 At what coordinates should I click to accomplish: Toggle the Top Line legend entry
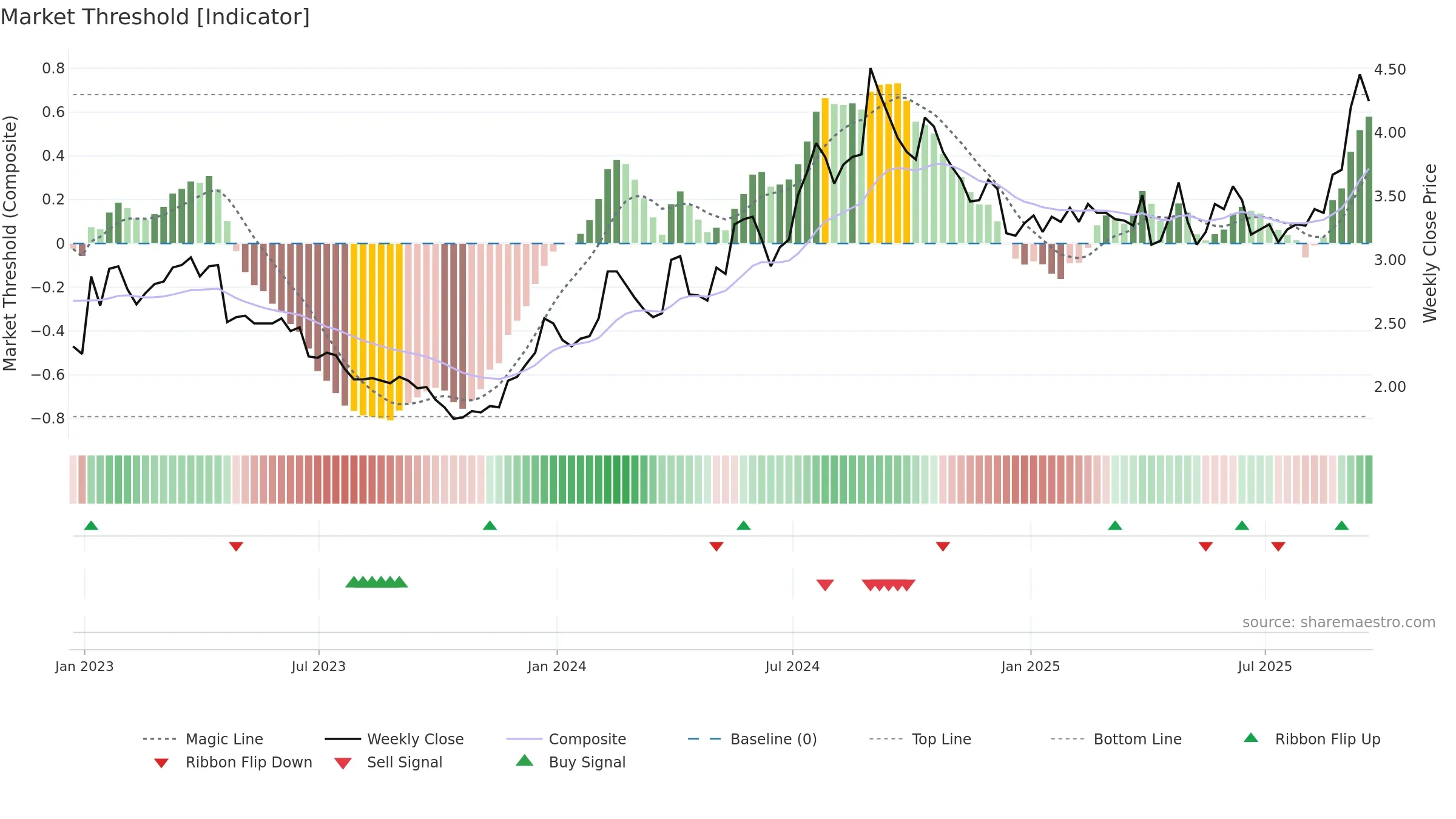pos(920,739)
